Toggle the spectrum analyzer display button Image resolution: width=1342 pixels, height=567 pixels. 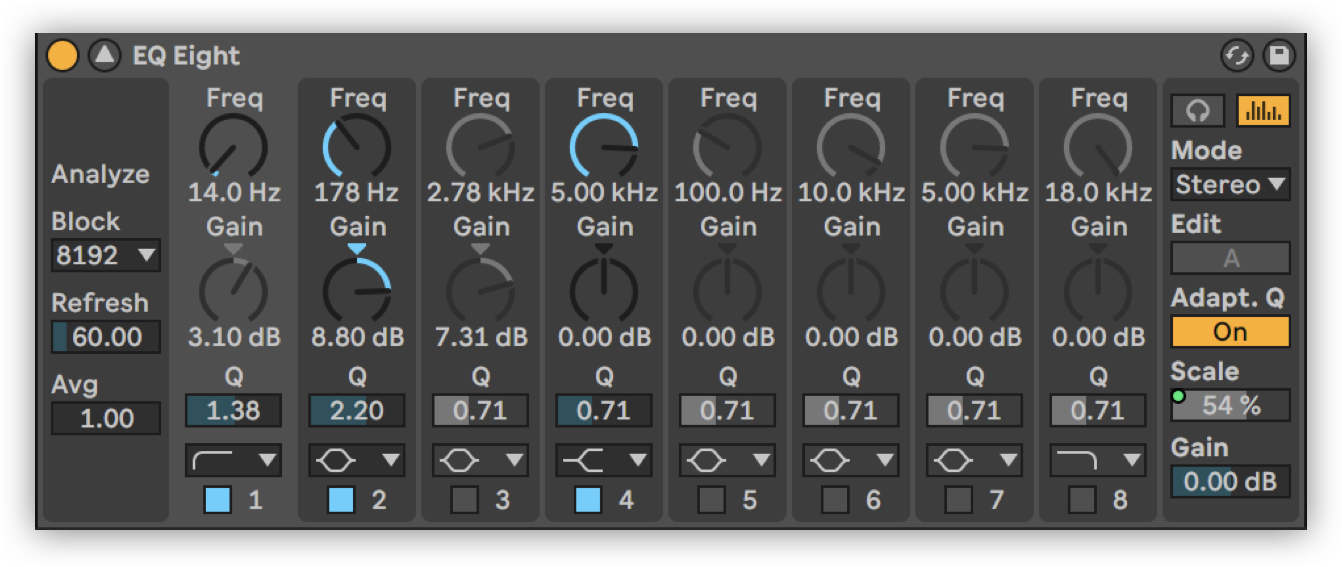pyautogui.click(x=1263, y=111)
